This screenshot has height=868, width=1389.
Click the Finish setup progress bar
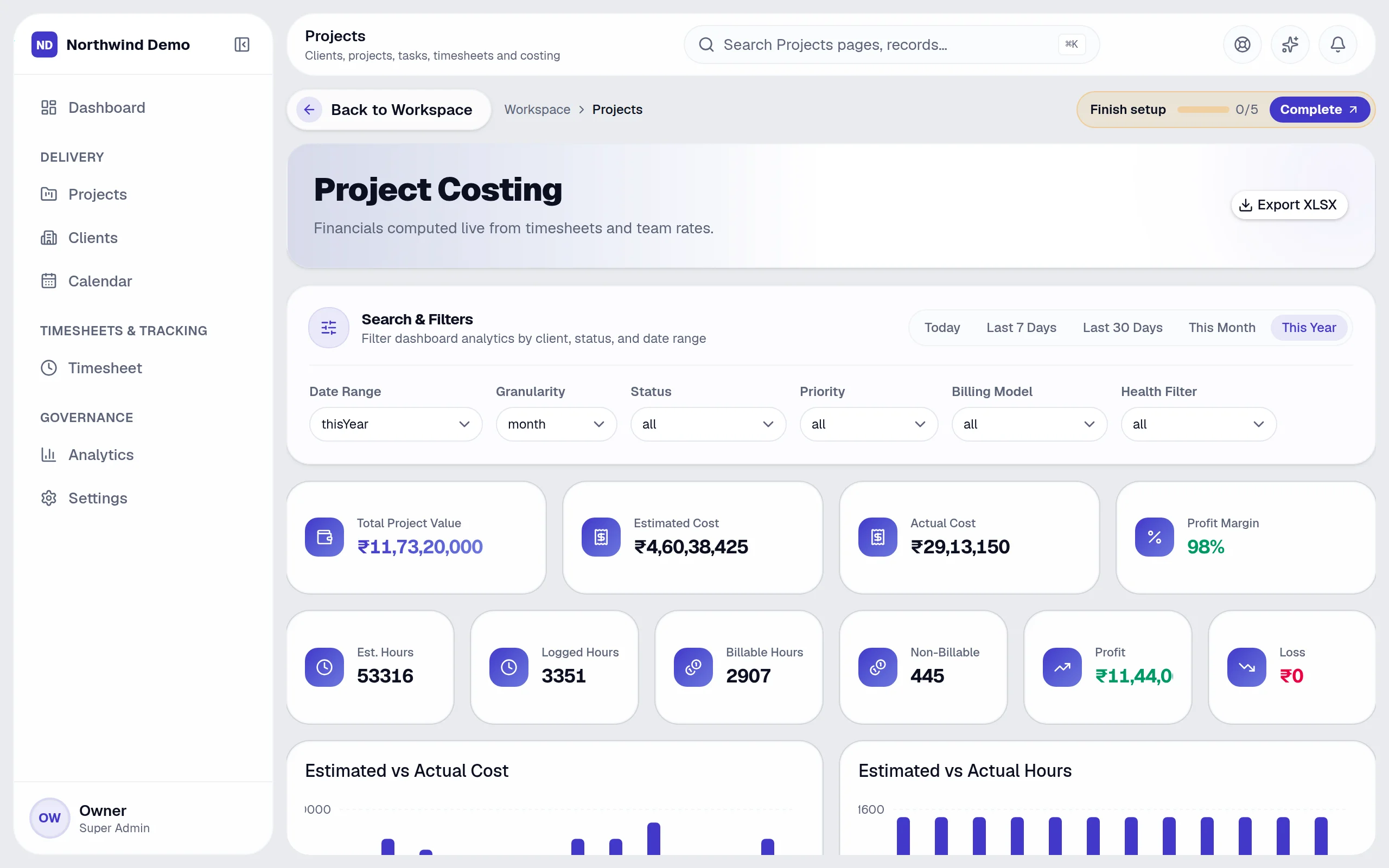pyautogui.click(x=1202, y=109)
